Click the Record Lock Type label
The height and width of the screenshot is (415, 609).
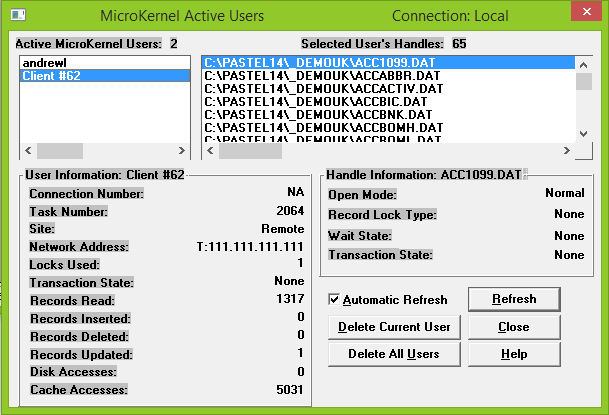382,215
